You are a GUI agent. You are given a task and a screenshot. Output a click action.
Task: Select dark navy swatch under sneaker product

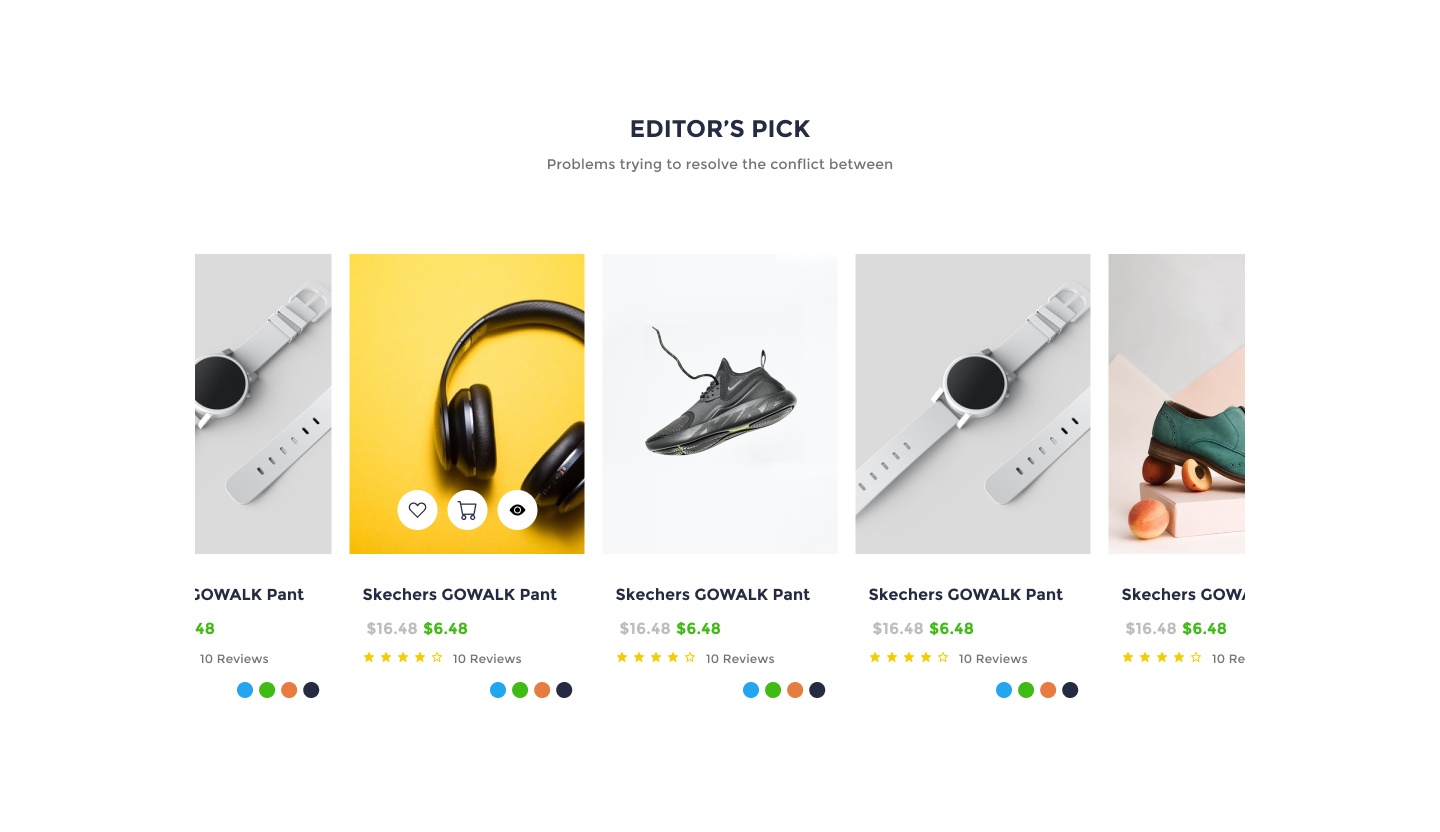coord(817,690)
